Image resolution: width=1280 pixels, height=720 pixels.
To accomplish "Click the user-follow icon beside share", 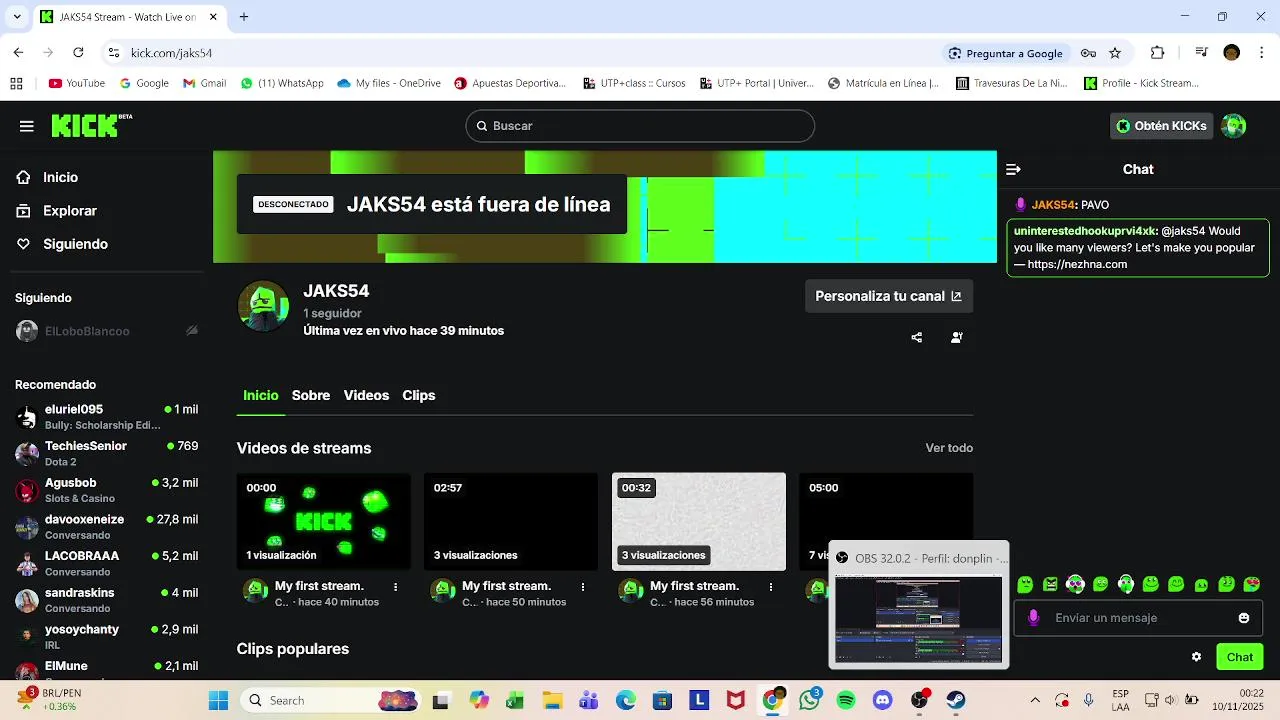I will coord(957,338).
